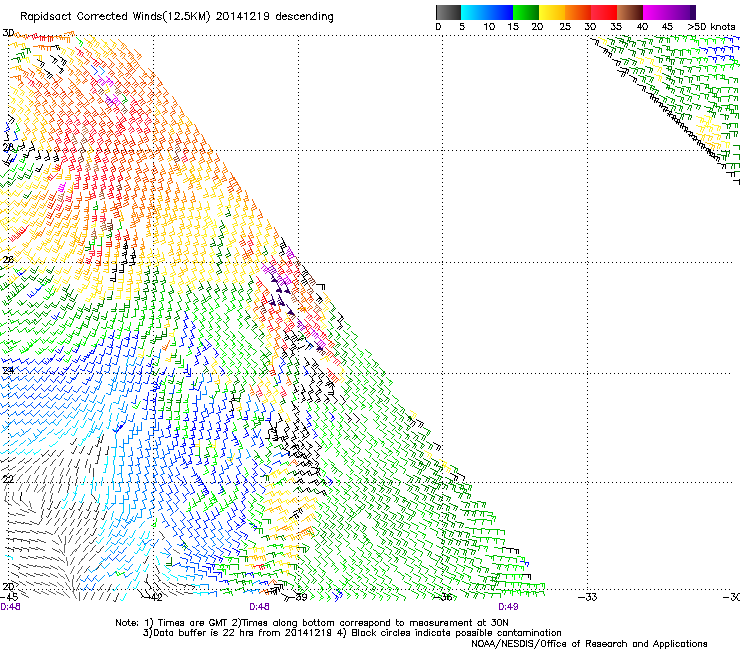Pick the orange 25-30 knots legend swatch
The height and width of the screenshot is (650, 740).
578,12
